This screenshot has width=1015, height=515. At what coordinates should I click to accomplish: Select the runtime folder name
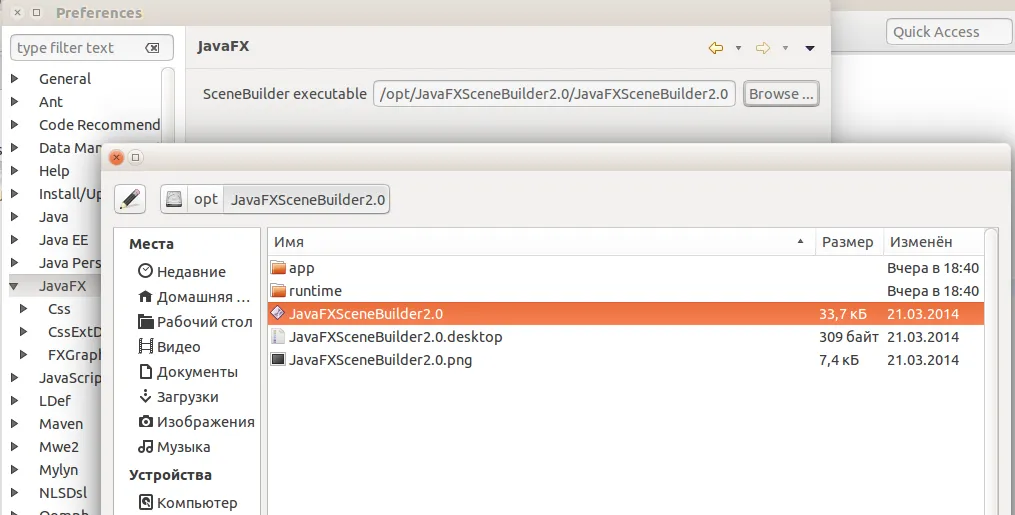tap(315, 291)
